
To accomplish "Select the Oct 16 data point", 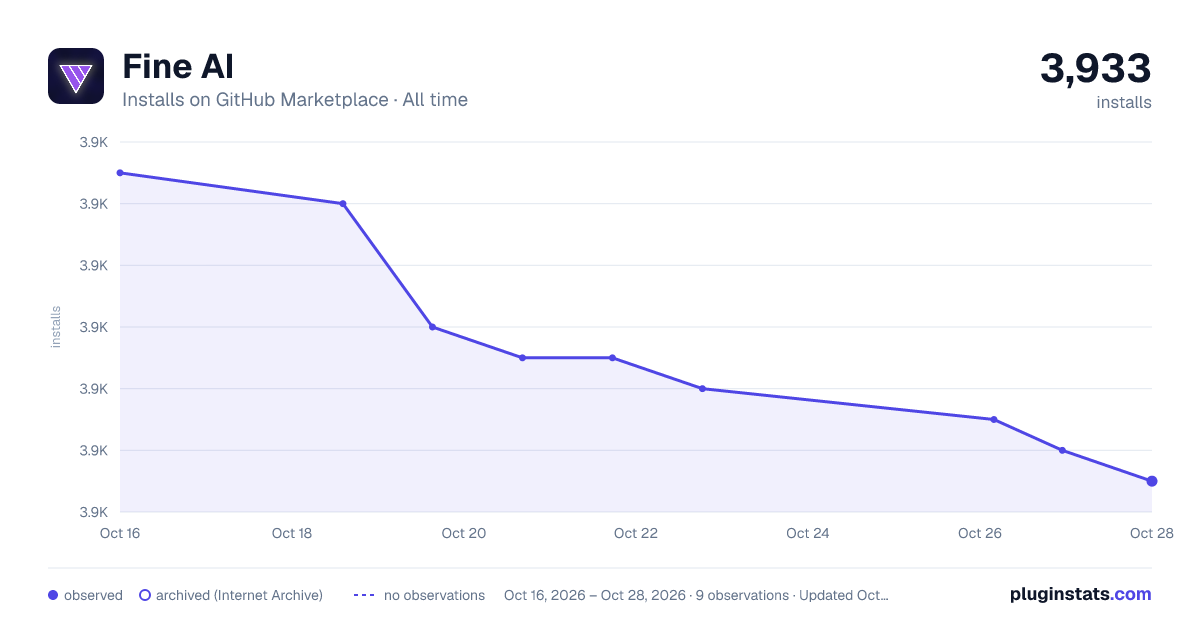I will click(x=120, y=173).
